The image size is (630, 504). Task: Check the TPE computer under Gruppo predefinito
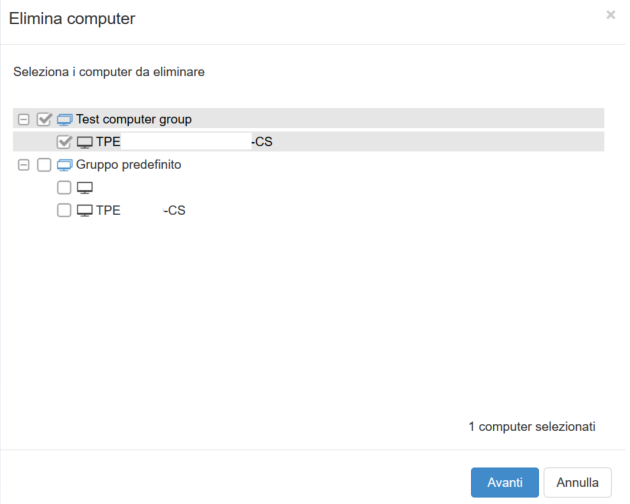64,210
